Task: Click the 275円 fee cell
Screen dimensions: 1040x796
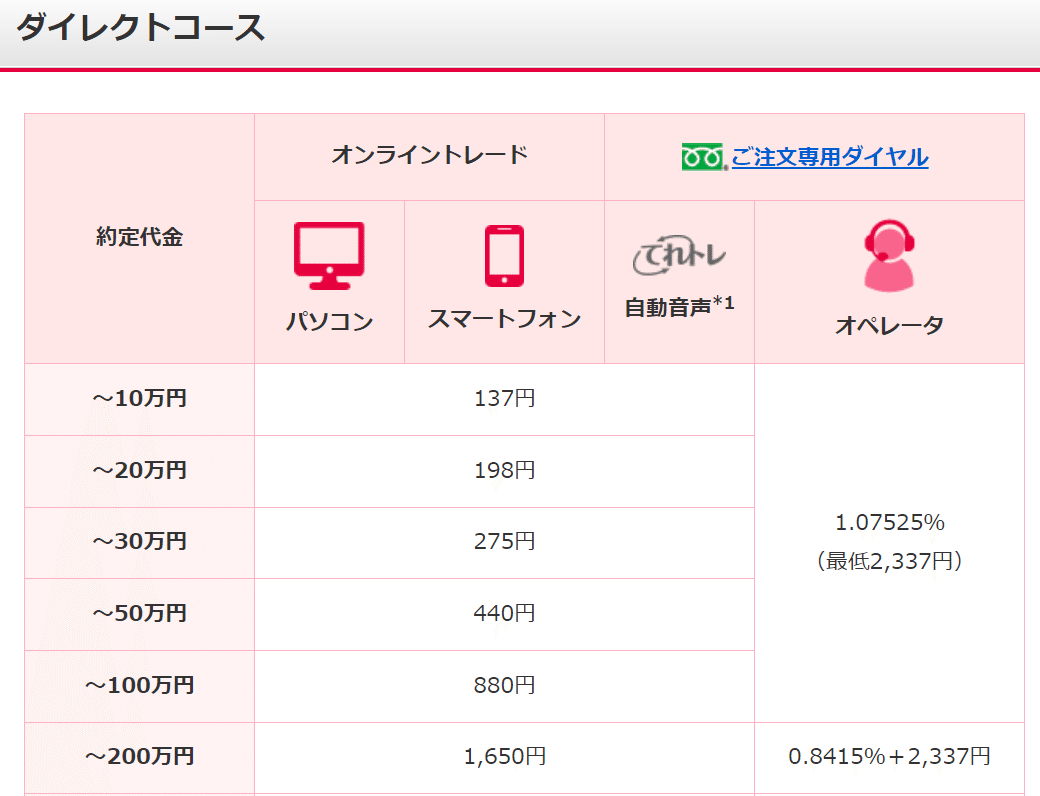Action: tap(504, 542)
